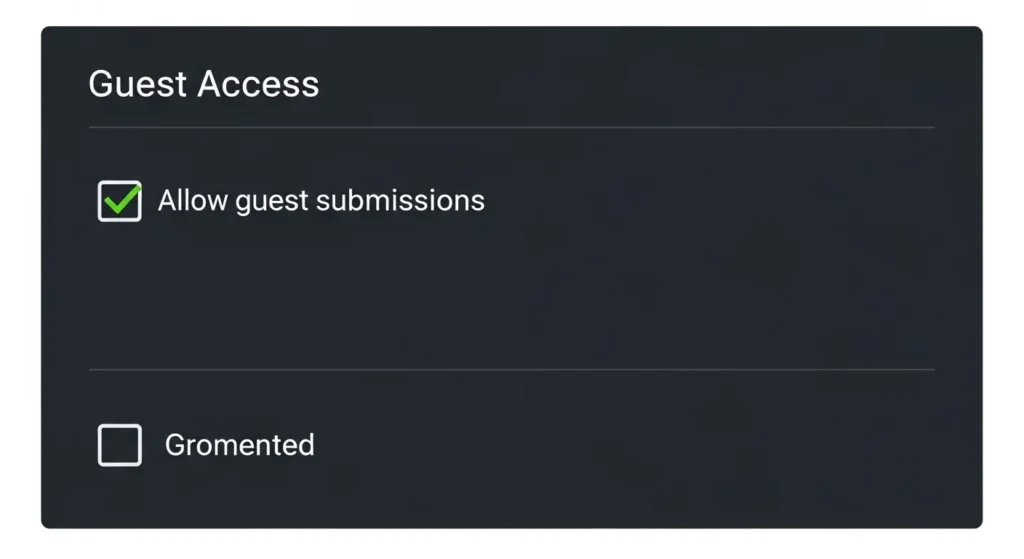This screenshot has width=1024, height=559.
Task: Enable the Gromented checkbox
Action: [x=119, y=445]
